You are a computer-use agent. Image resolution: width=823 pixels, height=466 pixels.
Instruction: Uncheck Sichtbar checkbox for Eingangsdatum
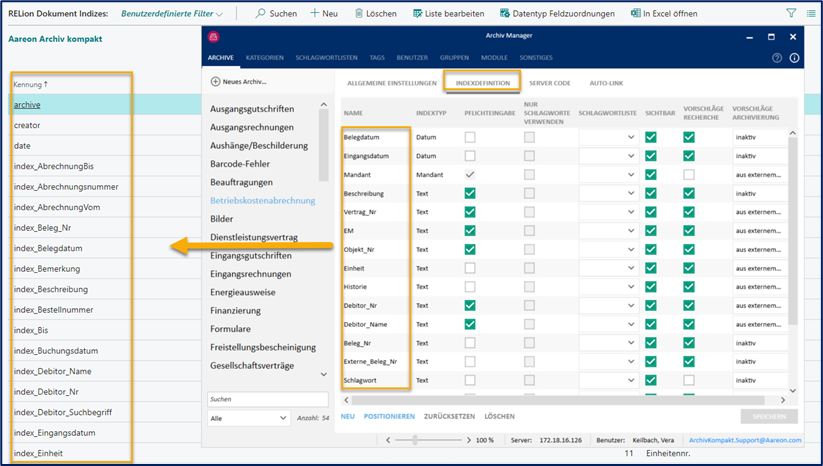[651, 156]
